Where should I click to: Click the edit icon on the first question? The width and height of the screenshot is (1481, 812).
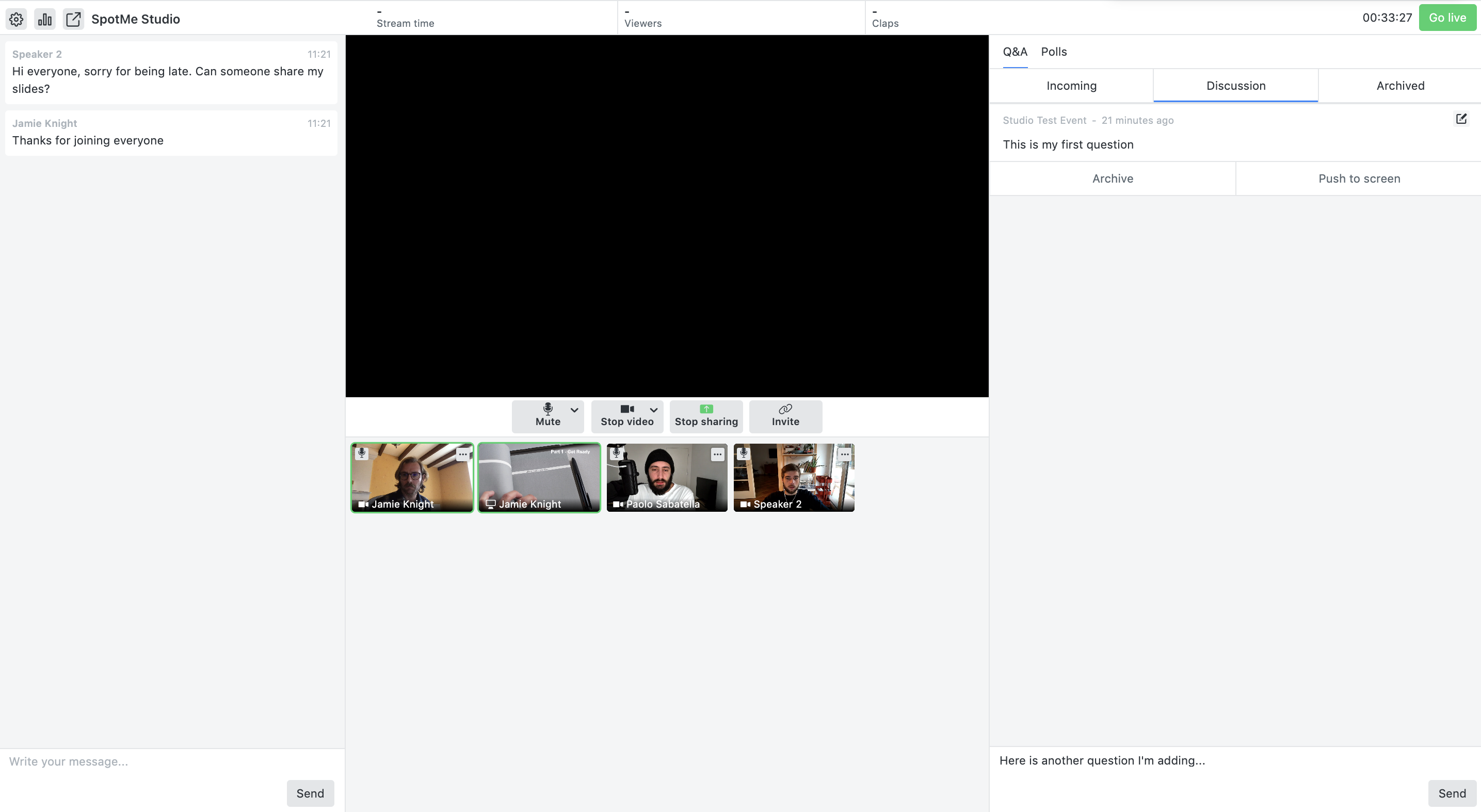[x=1461, y=119]
